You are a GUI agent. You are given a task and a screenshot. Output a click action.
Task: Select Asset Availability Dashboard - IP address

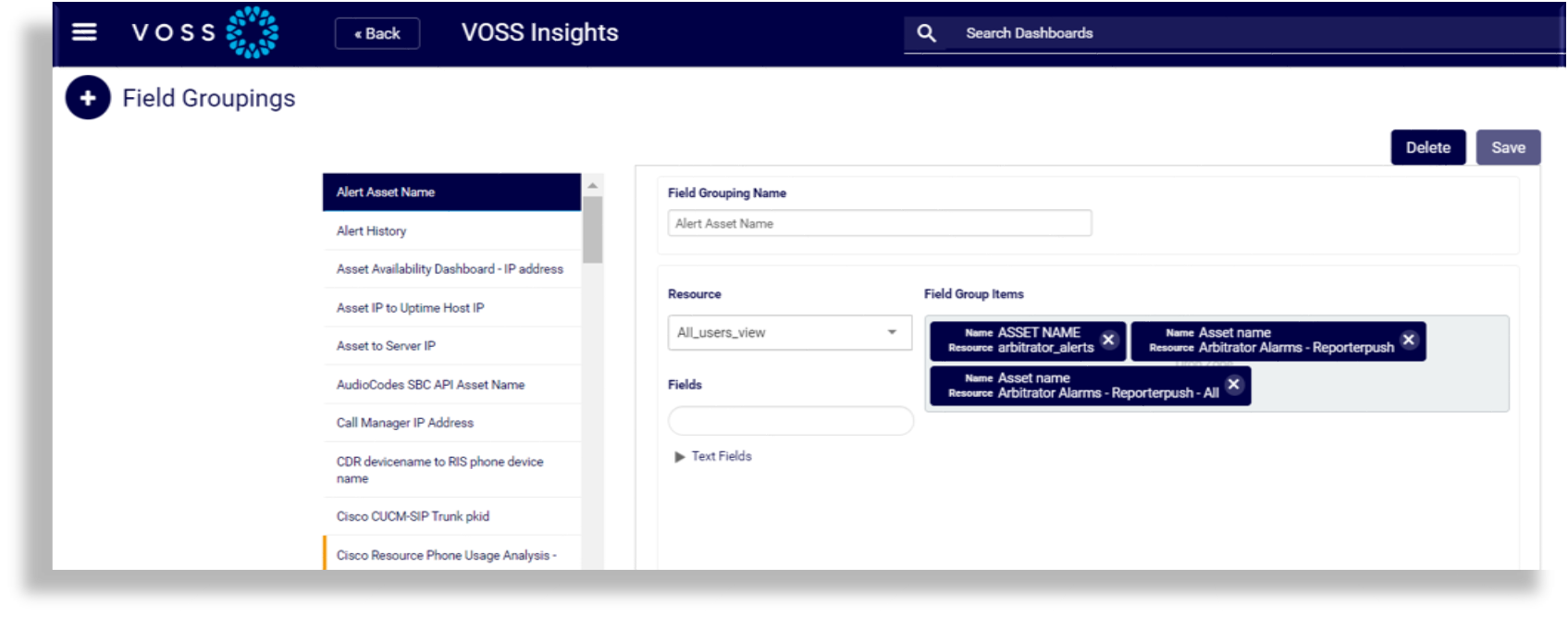tap(451, 269)
